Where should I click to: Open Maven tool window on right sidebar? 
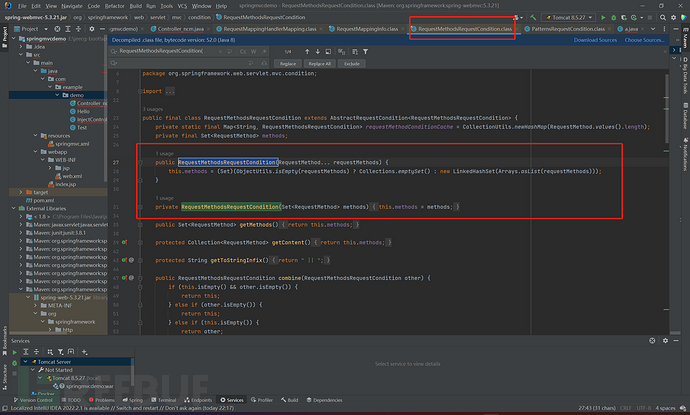[686, 38]
